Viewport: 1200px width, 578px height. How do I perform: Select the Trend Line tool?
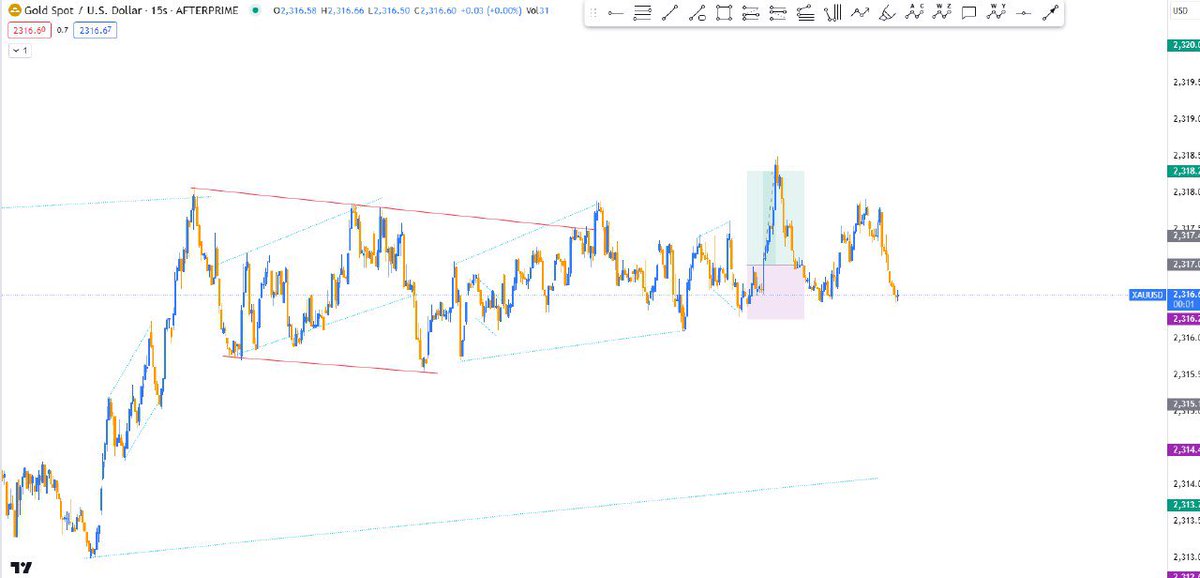pos(670,14)
